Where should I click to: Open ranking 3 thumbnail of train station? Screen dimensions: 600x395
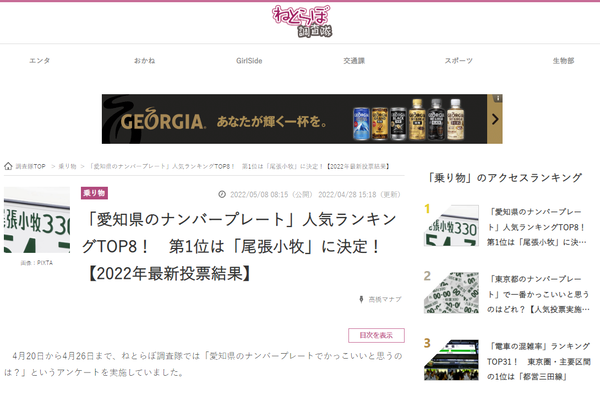(452, 360)
